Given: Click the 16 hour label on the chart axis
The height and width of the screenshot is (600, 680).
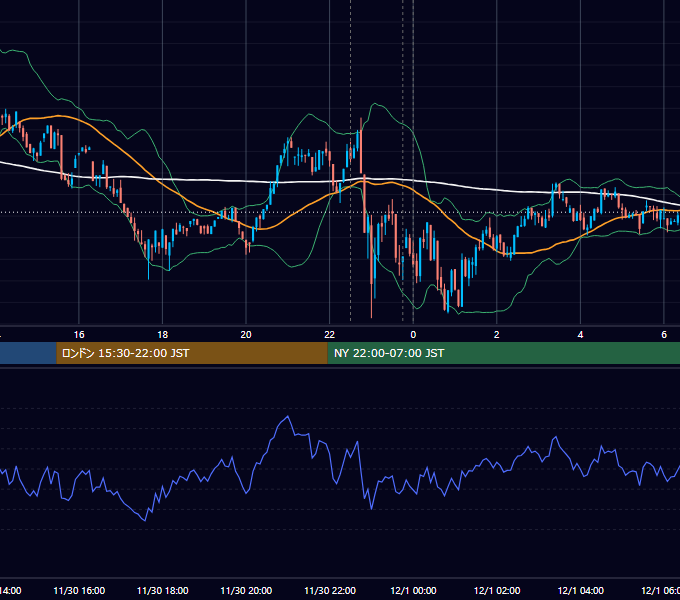Looking at the screenshot, I should click(79, 335).
